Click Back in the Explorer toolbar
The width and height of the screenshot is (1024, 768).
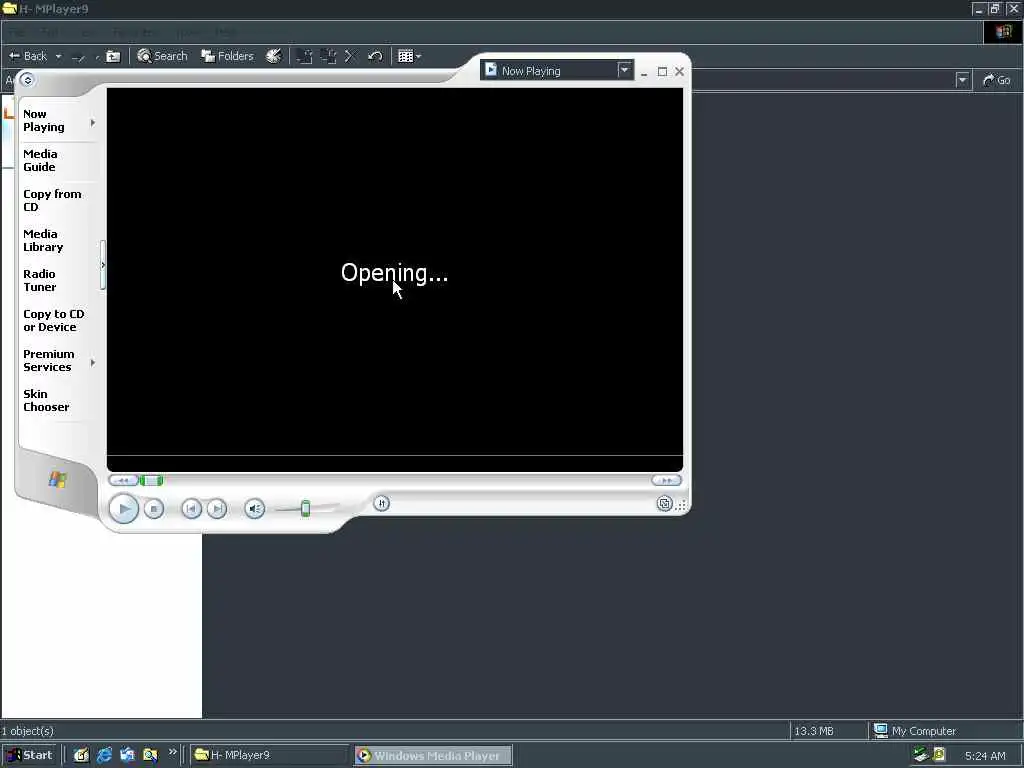(29, 56)
